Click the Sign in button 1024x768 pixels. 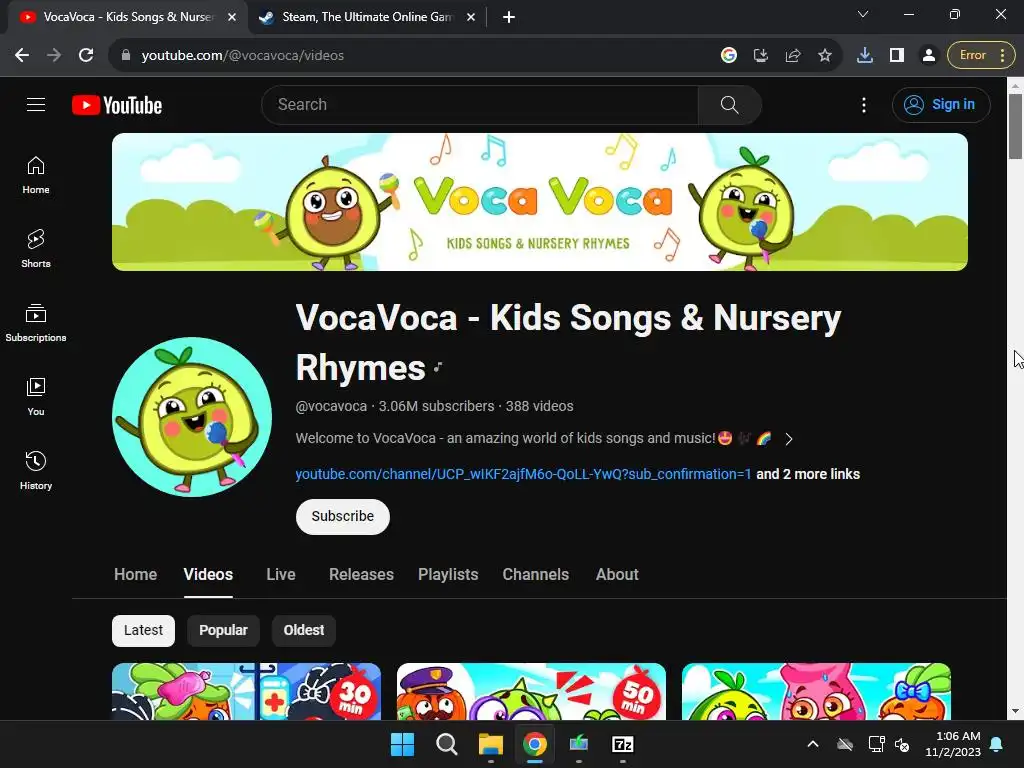point(941,104)
